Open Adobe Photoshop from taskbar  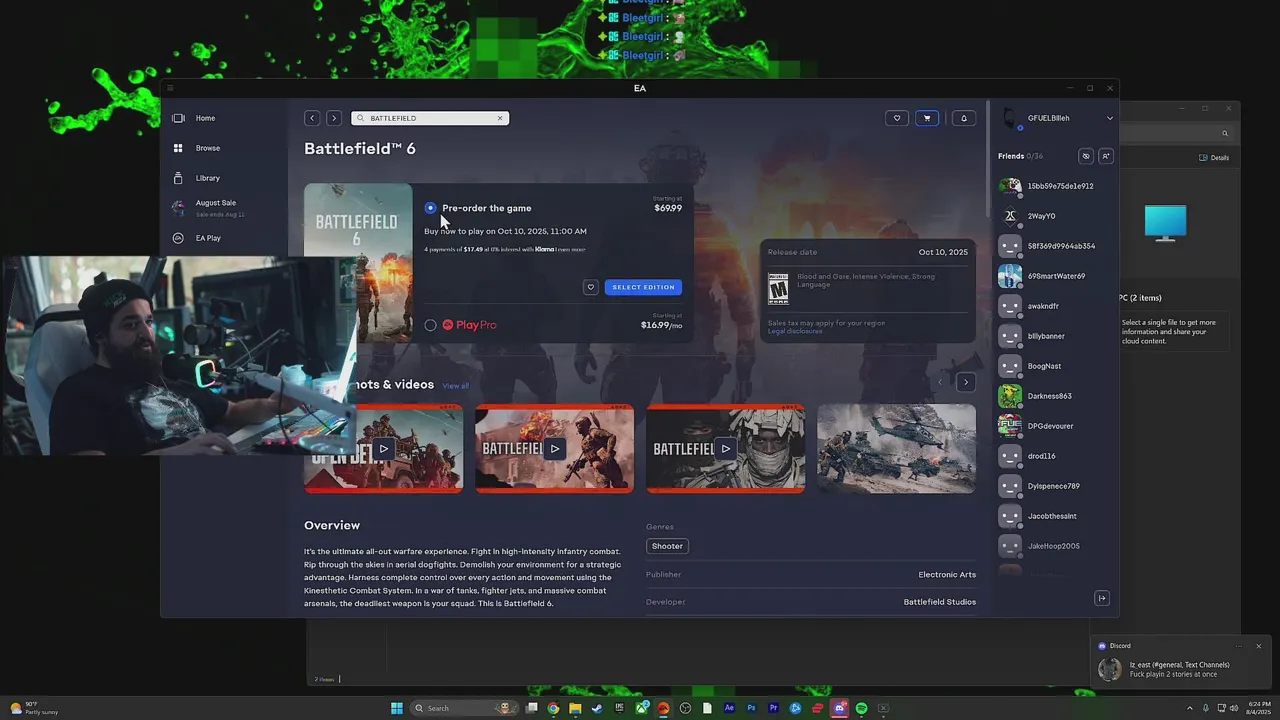coord(751,708)
